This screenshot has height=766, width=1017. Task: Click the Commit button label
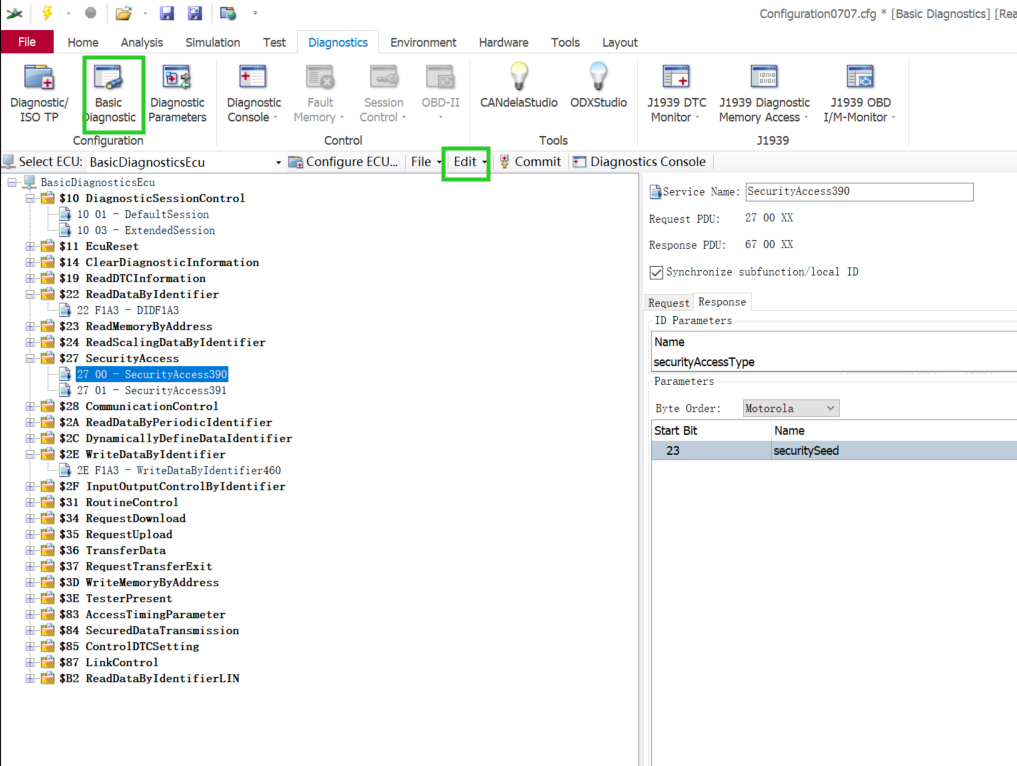point(538,162)
